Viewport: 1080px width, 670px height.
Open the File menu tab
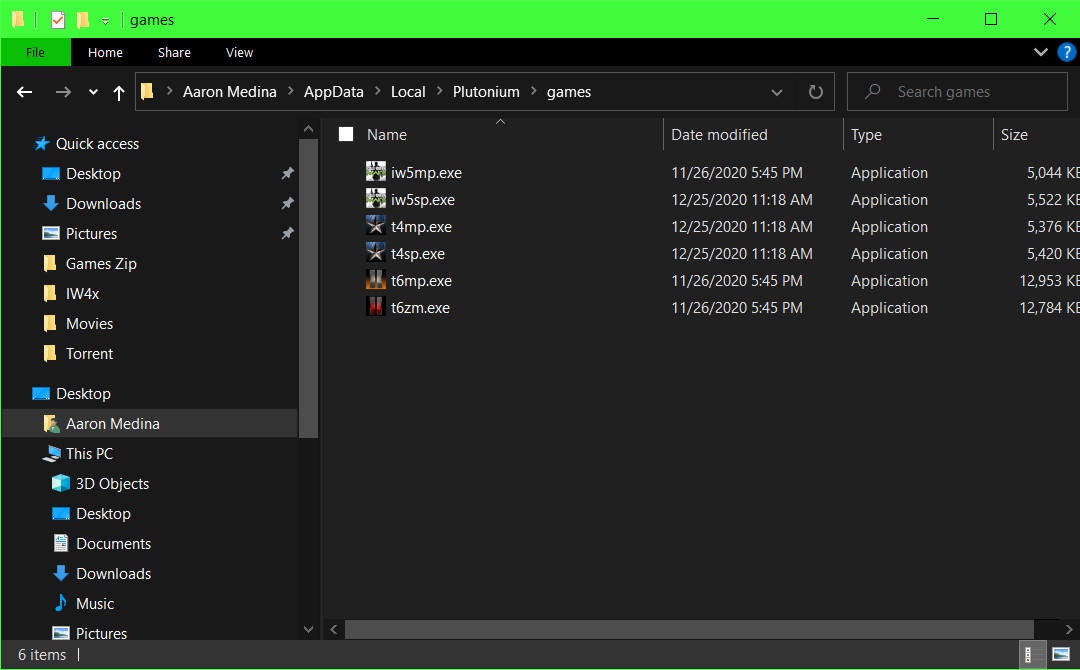35,52
